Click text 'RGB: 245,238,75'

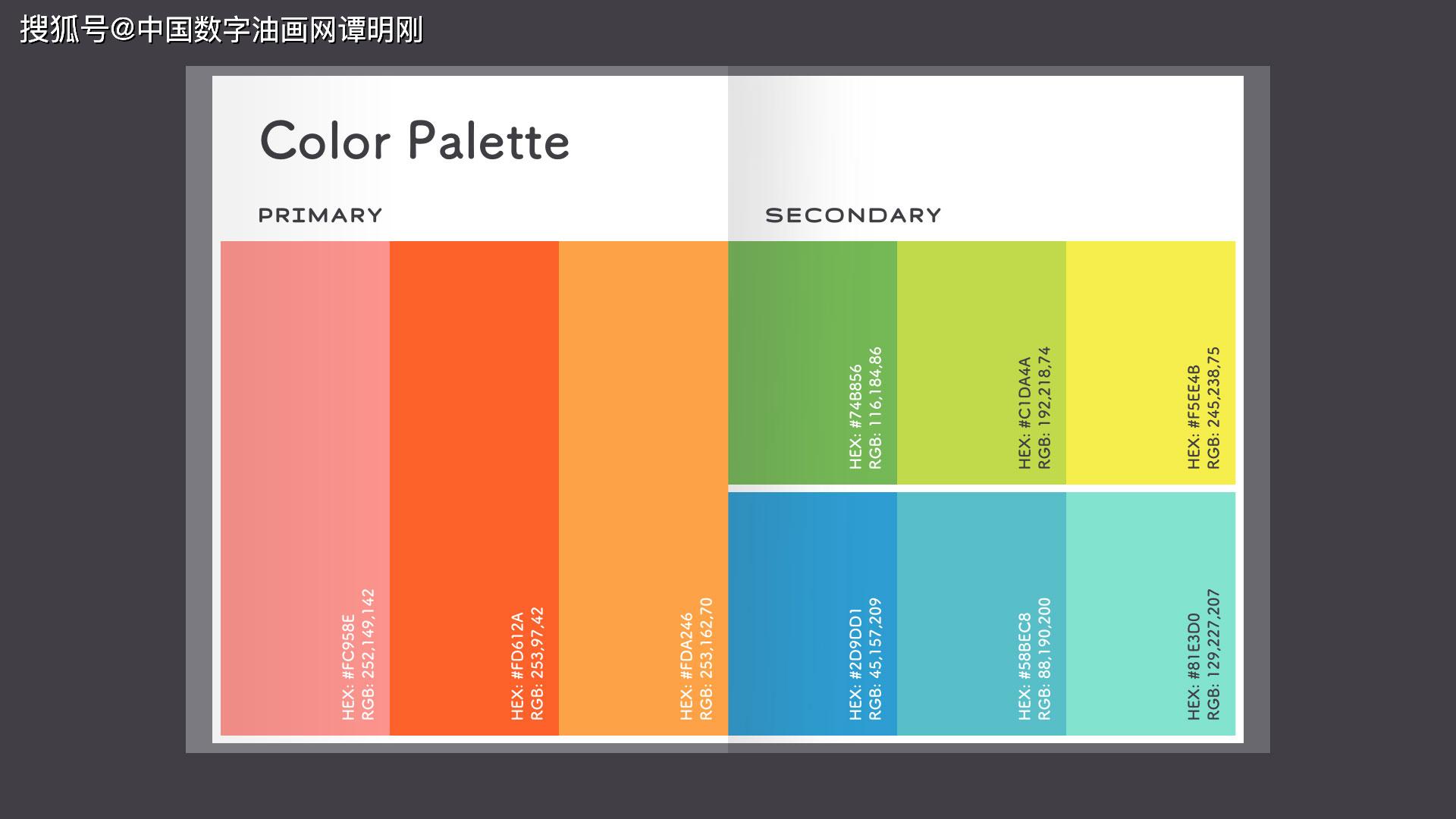click(1213, 408)
